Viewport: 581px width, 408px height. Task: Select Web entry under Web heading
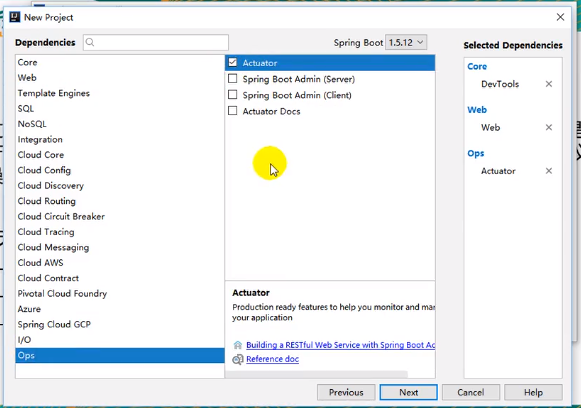491,127
